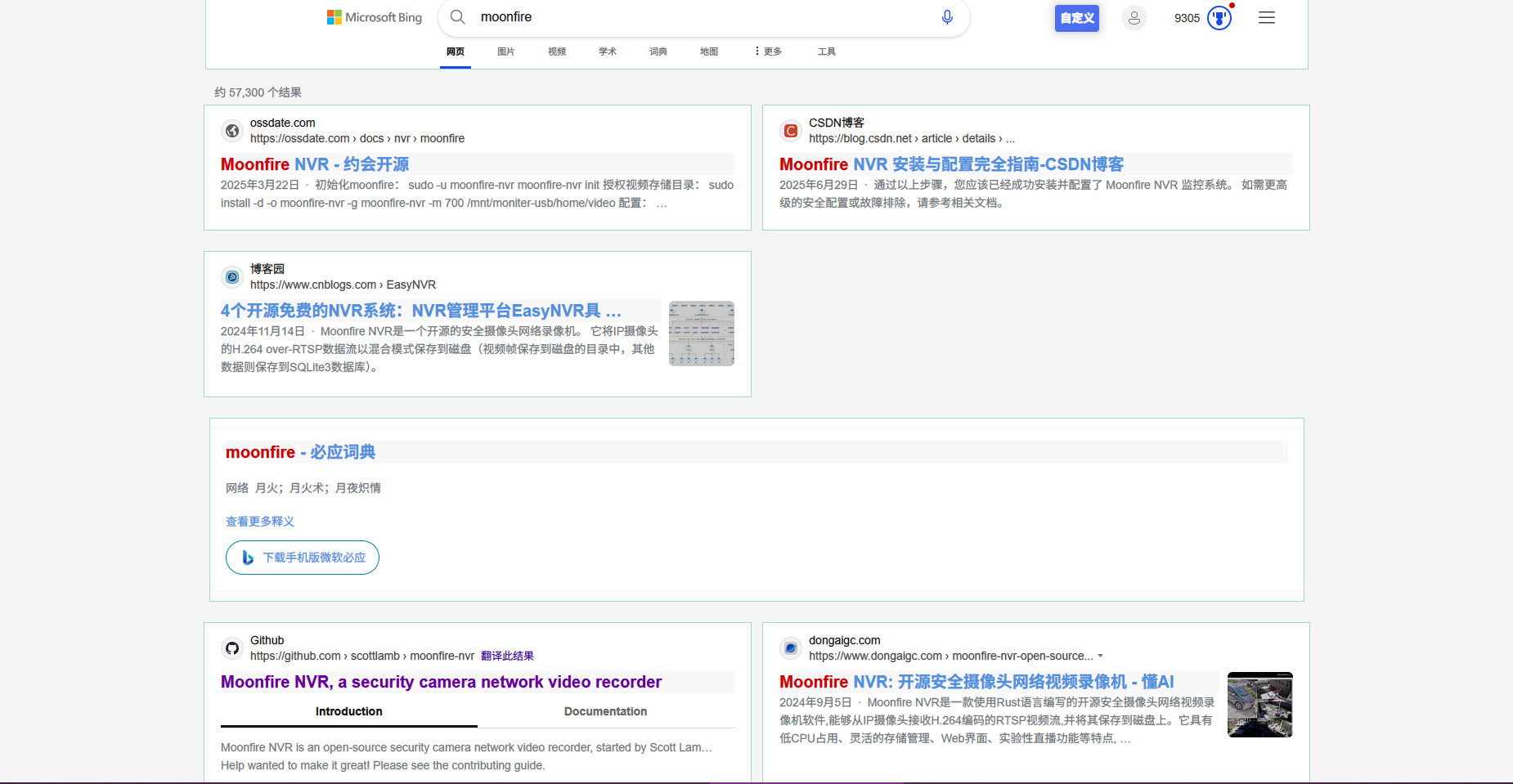Select the Documentation tab in Github result
The image size is (1513, 784).
coord(605,711)
